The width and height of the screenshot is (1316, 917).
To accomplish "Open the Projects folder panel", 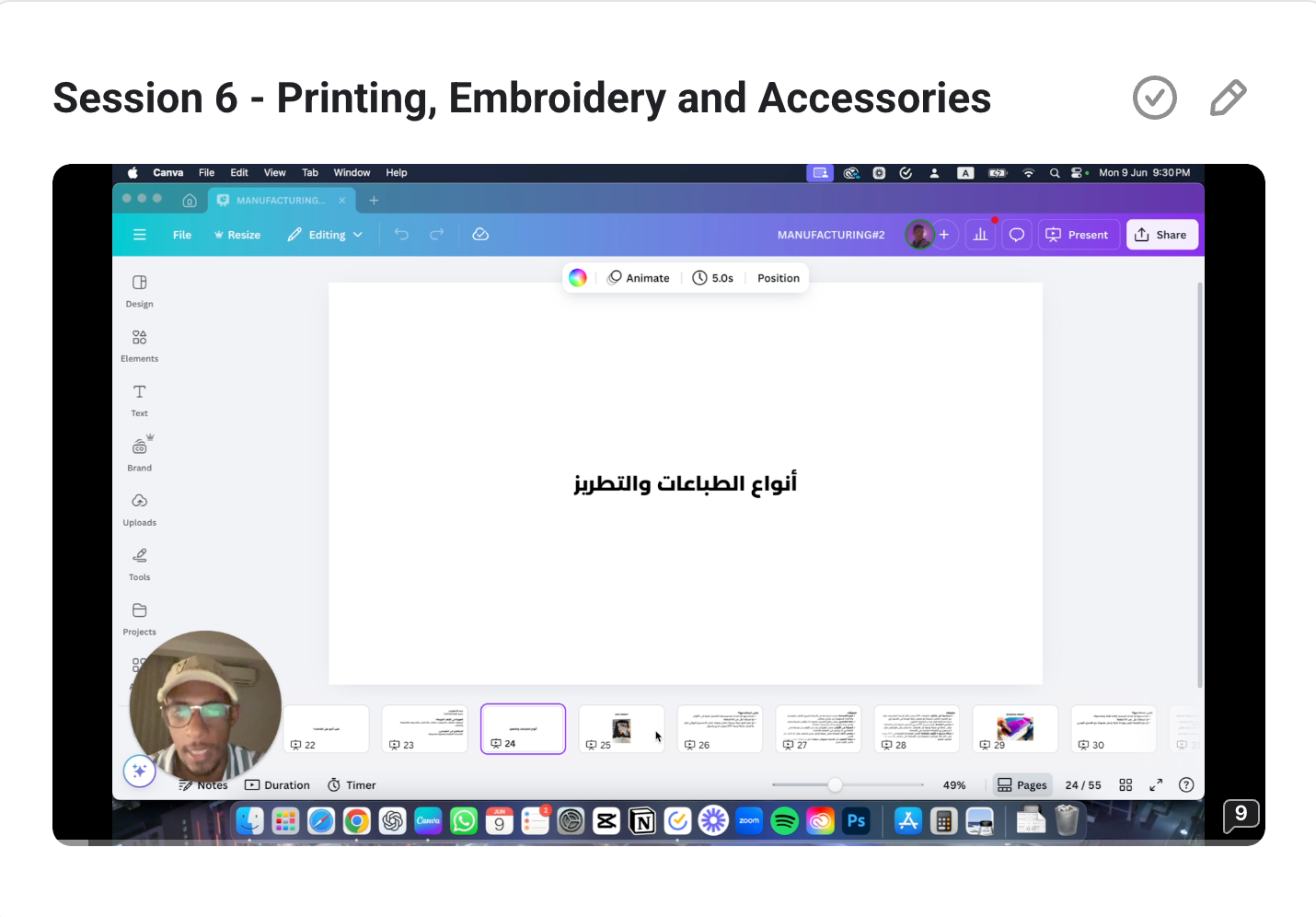I will (139, 619).
